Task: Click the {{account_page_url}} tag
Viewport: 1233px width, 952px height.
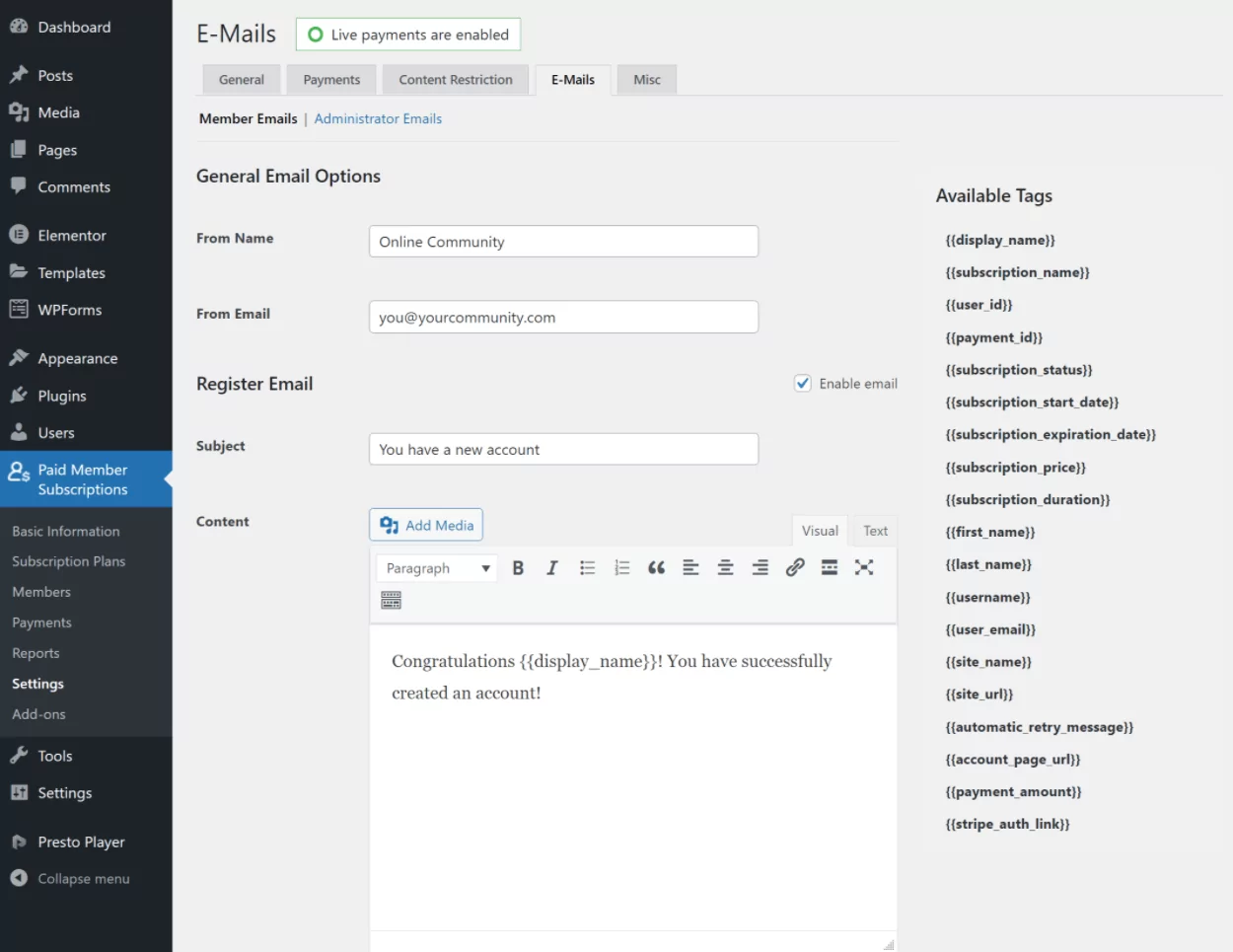Action: [x=1013, y=759]
